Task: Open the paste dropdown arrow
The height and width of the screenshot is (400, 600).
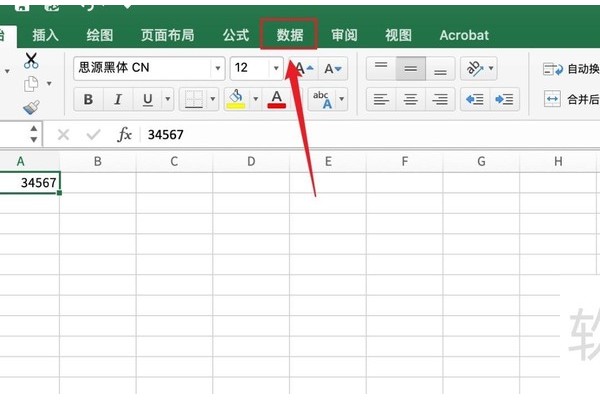Action: click(7, 71)
